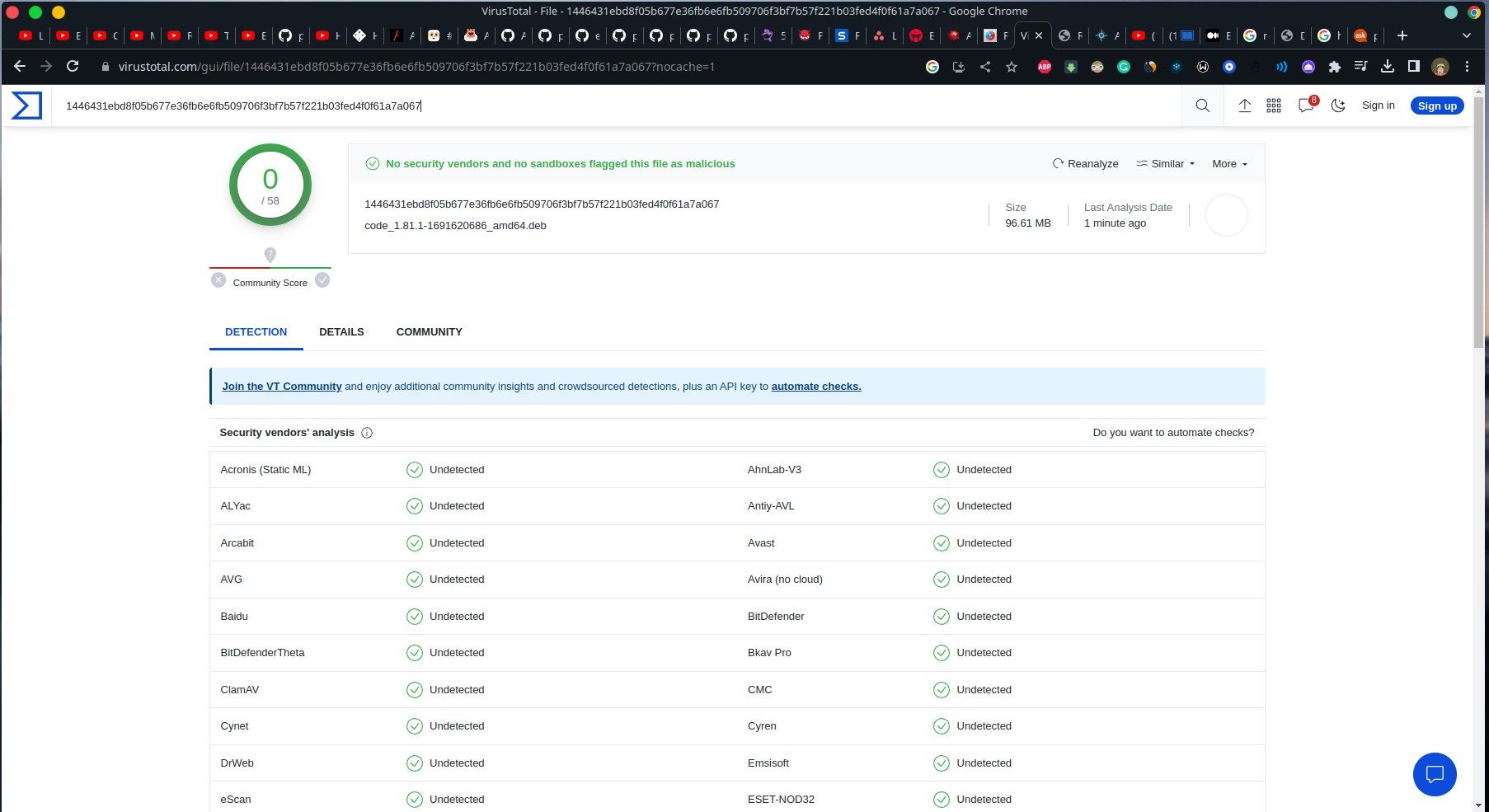
Task: Open the VirusTotal apps grid icon
Action: [x=1274, y=106]
